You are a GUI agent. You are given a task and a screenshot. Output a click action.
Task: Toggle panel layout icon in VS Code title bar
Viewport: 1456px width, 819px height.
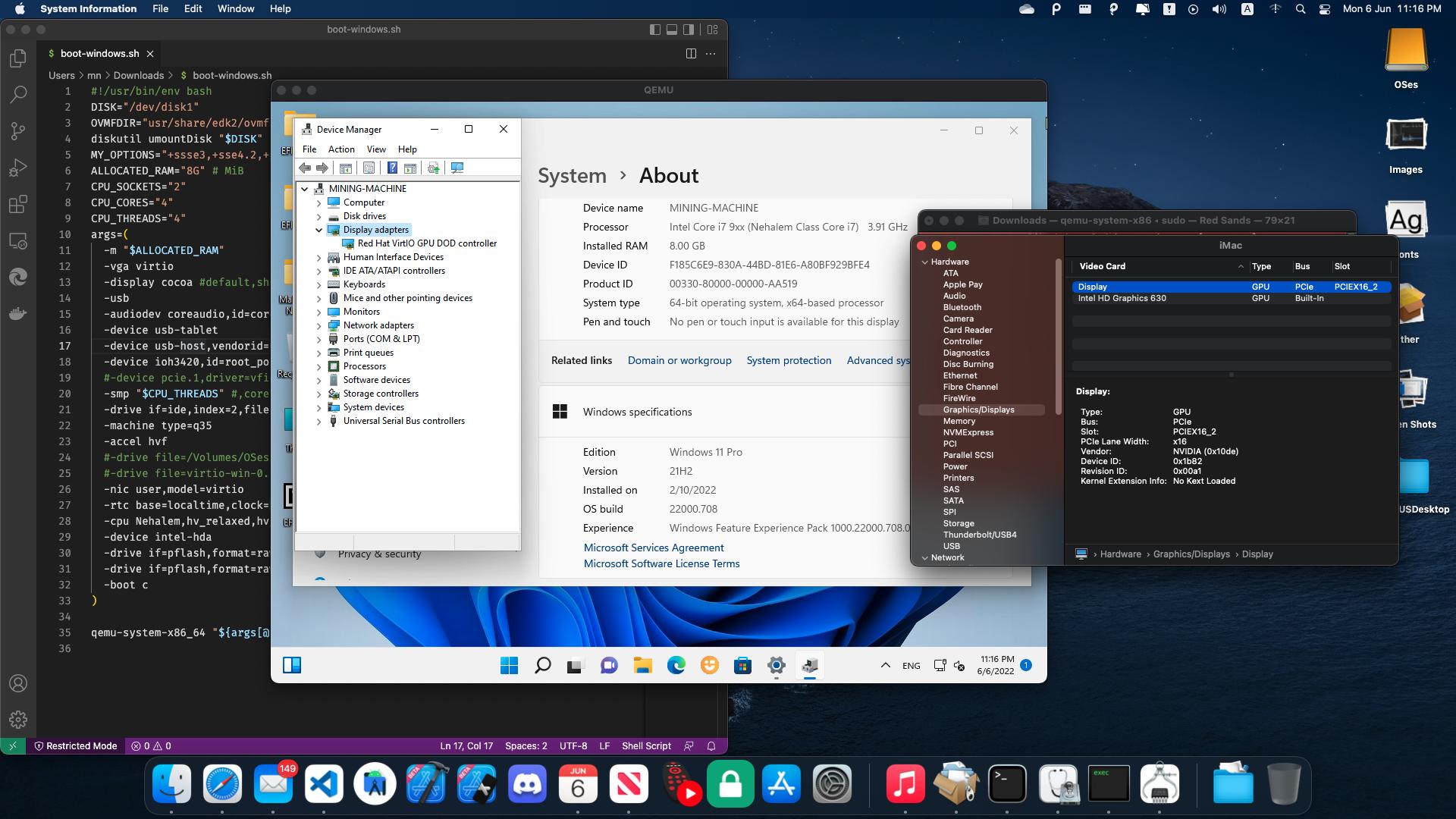coord(672,30)
